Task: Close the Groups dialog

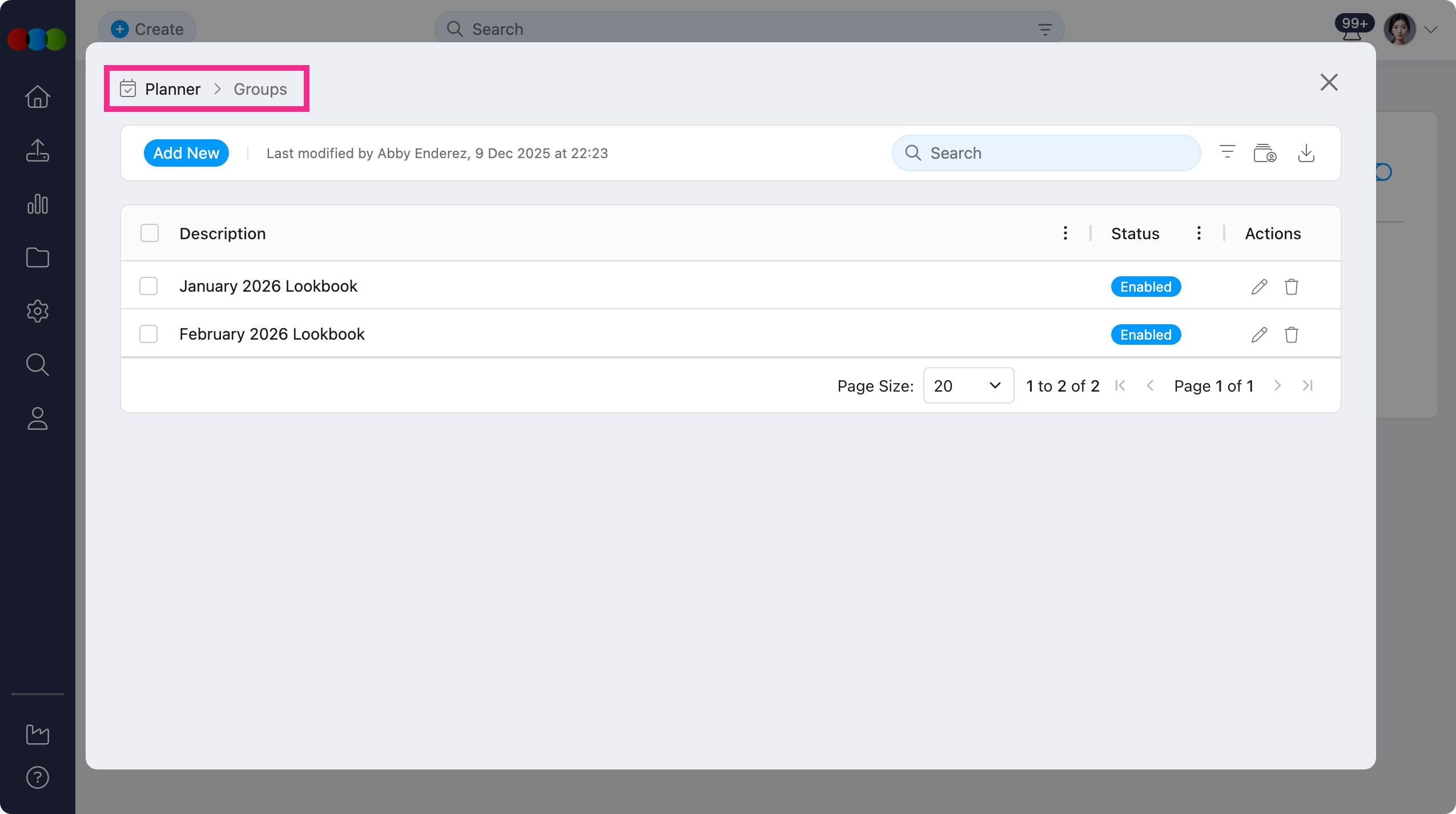Action: point(1329,82)
